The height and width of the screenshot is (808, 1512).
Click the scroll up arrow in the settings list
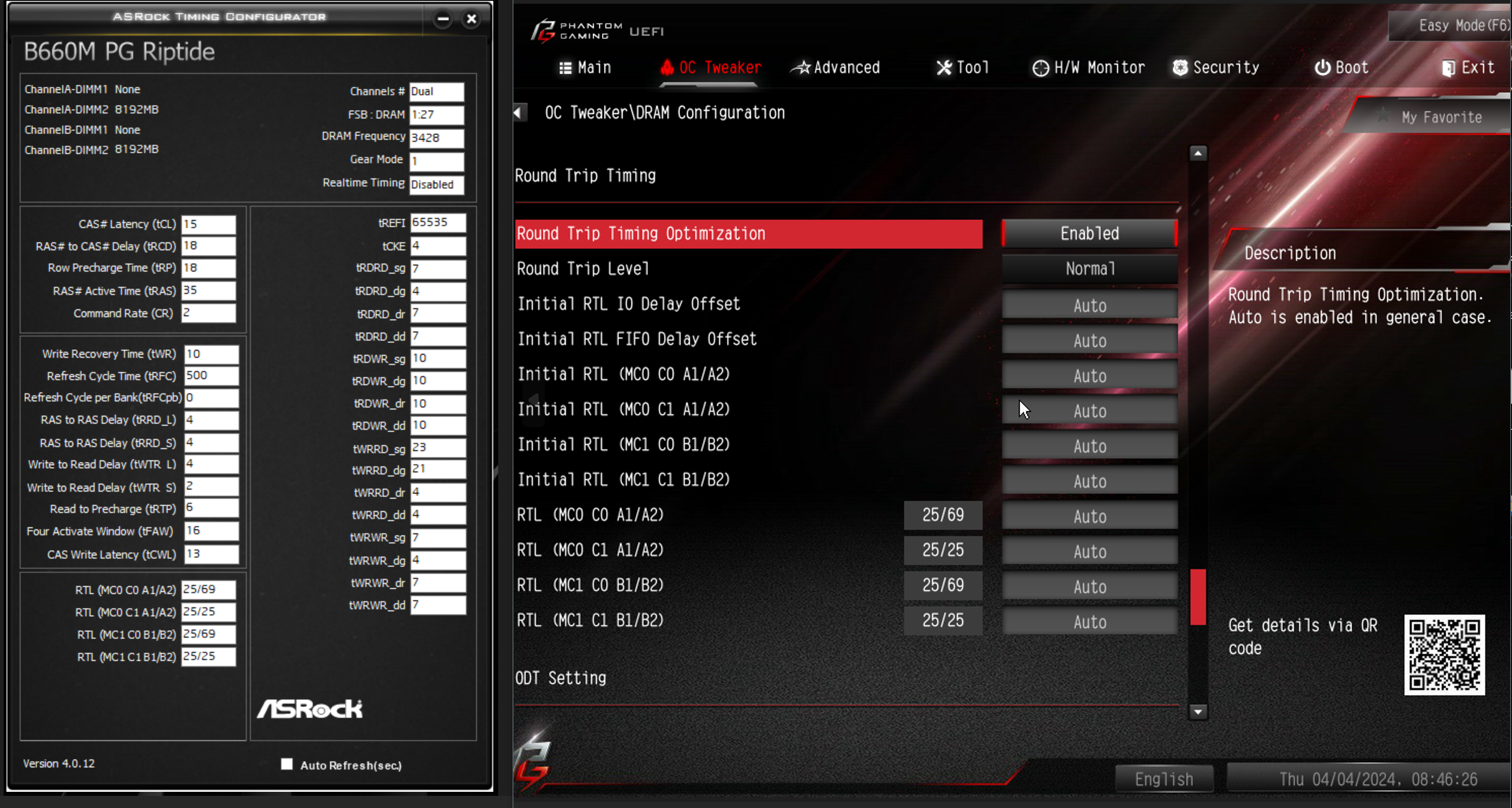point(1198,154)
